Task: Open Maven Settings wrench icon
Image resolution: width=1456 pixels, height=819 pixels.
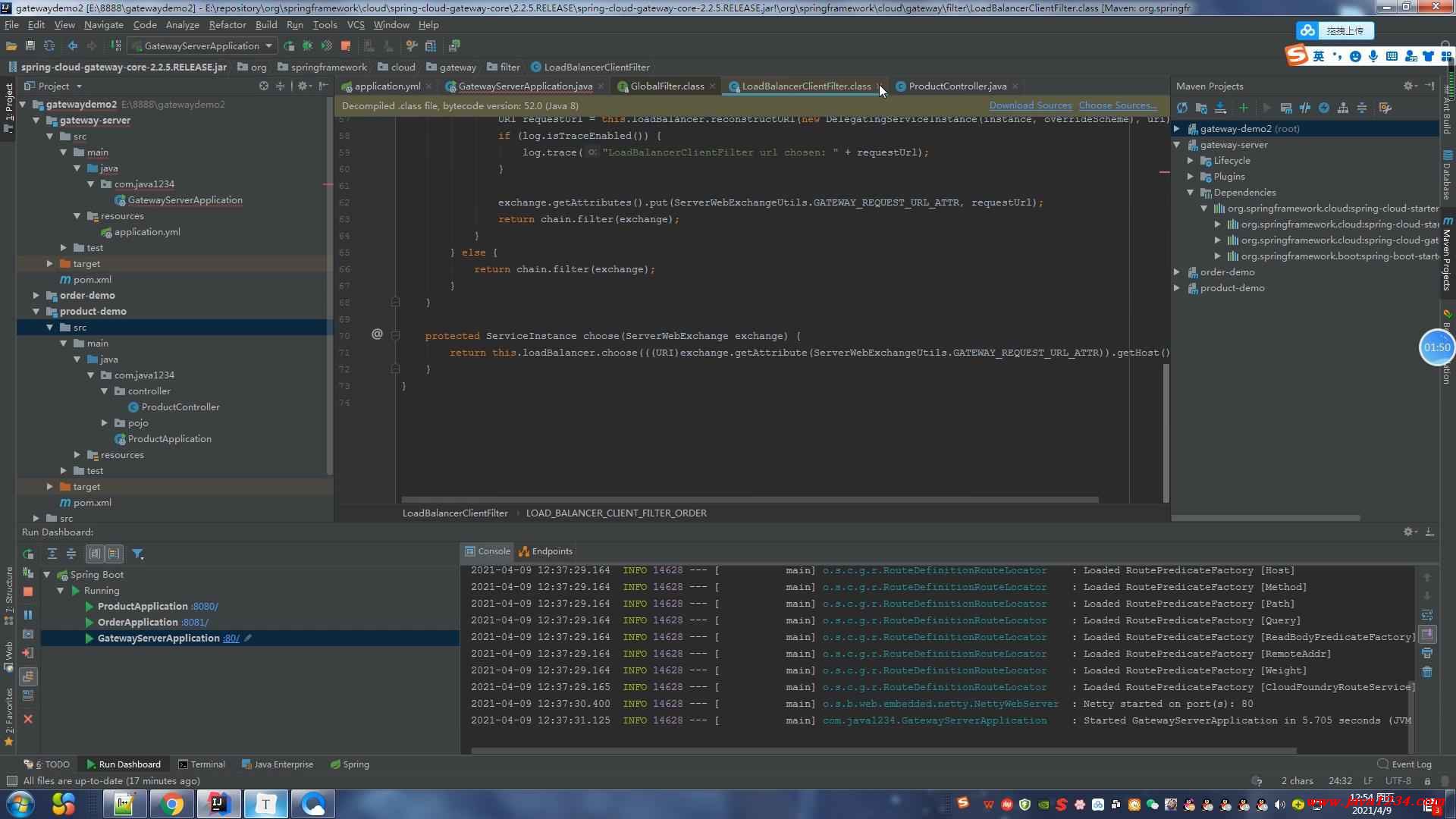Action: pyautogui.click(x=1385, y=108)
